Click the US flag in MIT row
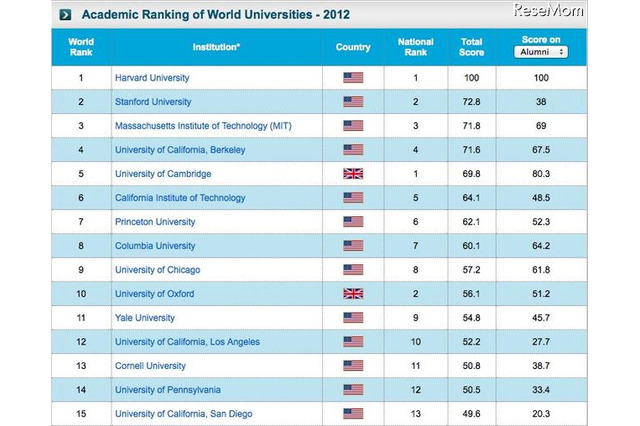 353,126
